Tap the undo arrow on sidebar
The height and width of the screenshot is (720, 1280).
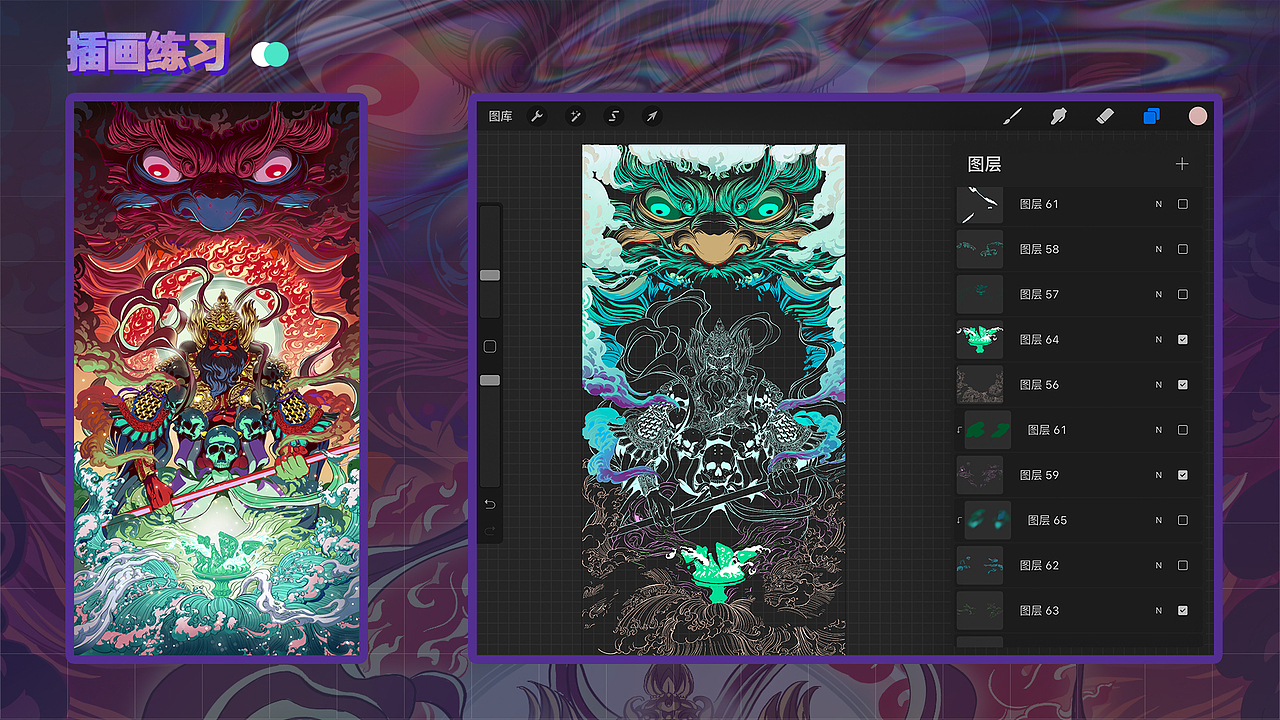tap(490, 504)
